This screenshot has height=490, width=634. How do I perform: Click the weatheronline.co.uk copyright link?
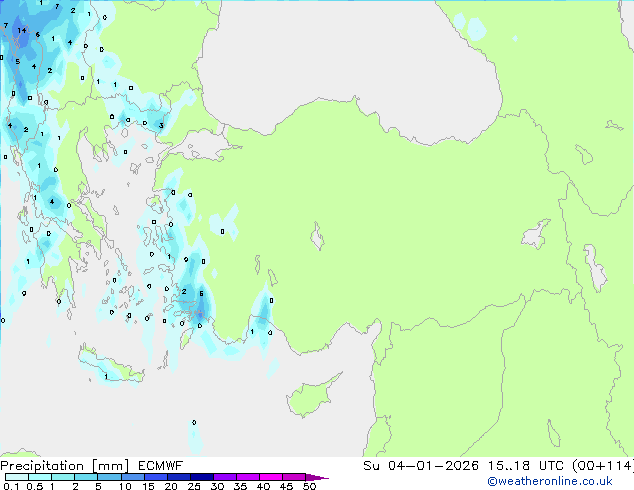pos(563,481)
